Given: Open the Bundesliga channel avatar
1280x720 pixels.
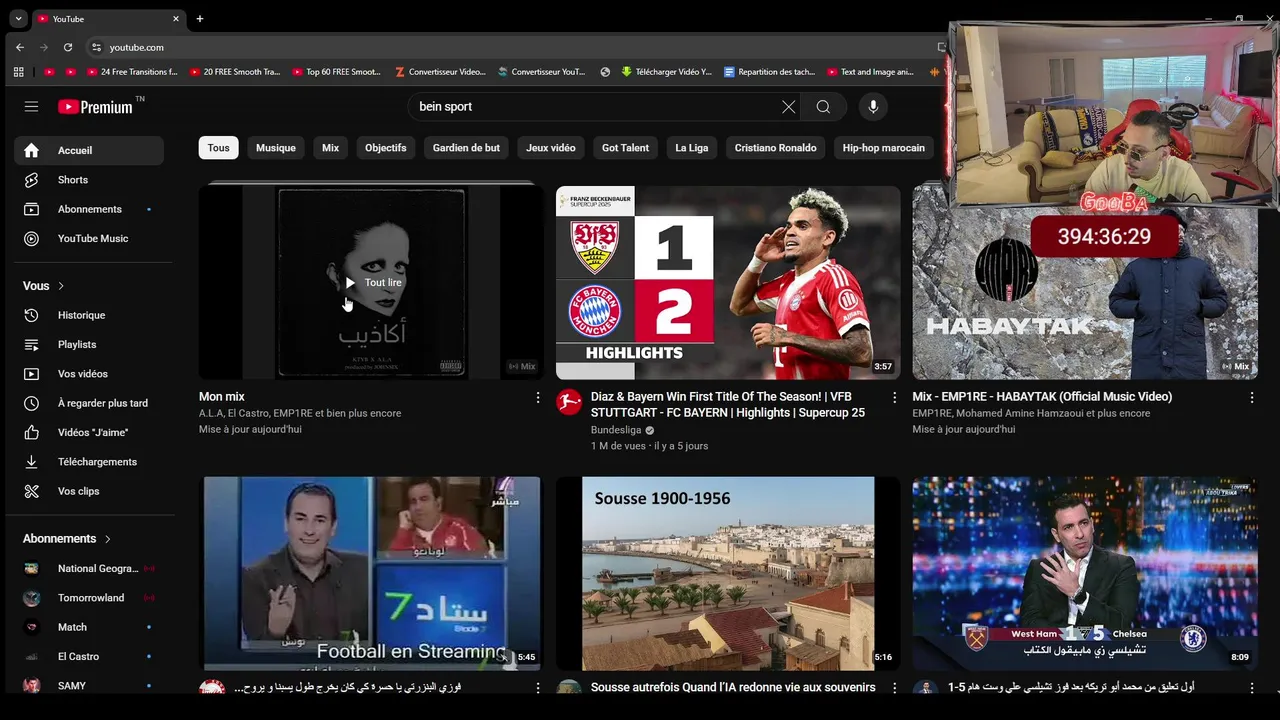Looking at the screenshot, I should click(x=569, y=402).
